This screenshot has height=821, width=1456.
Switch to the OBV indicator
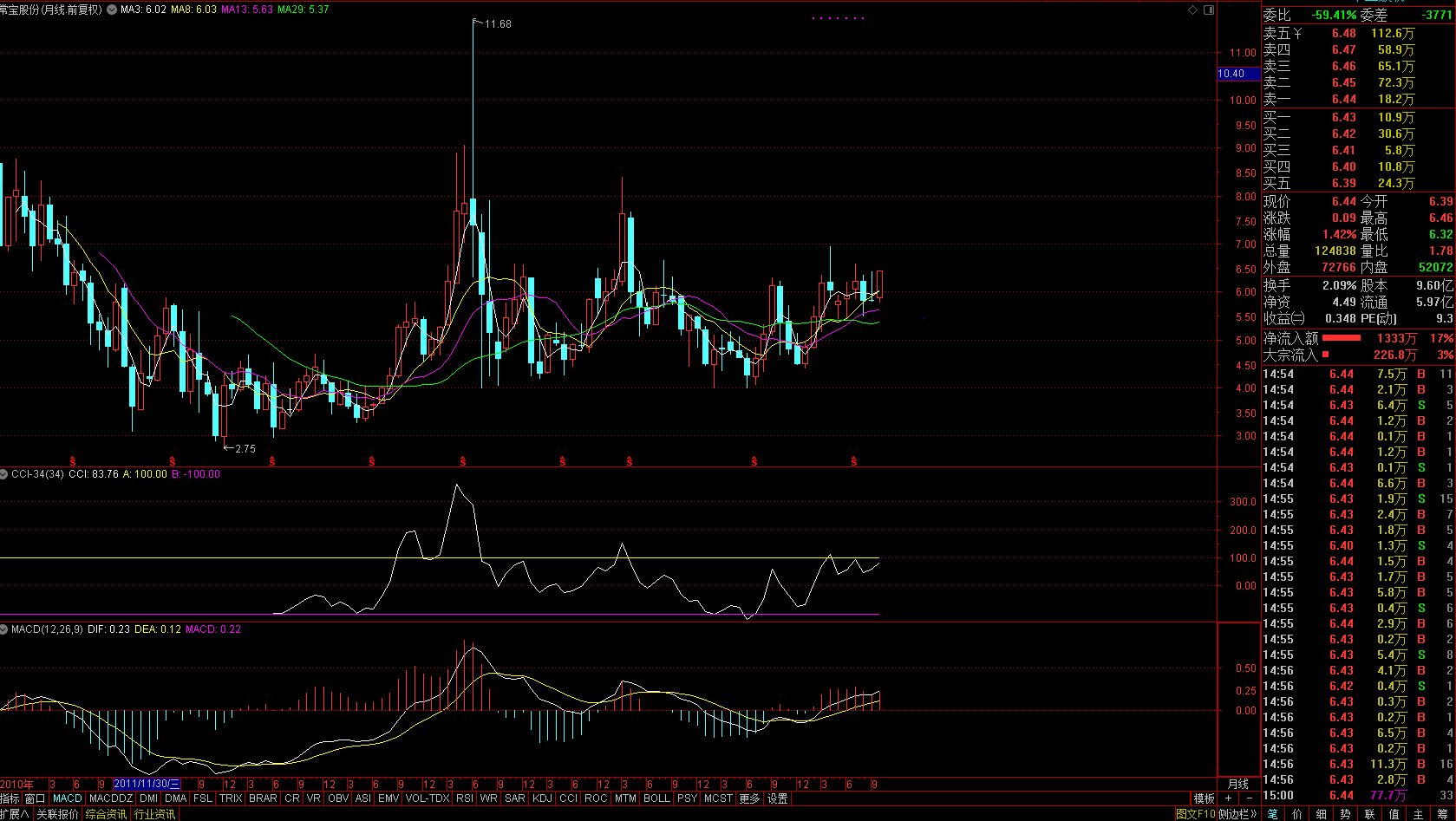pyautogui.click(x=338, y=798)
